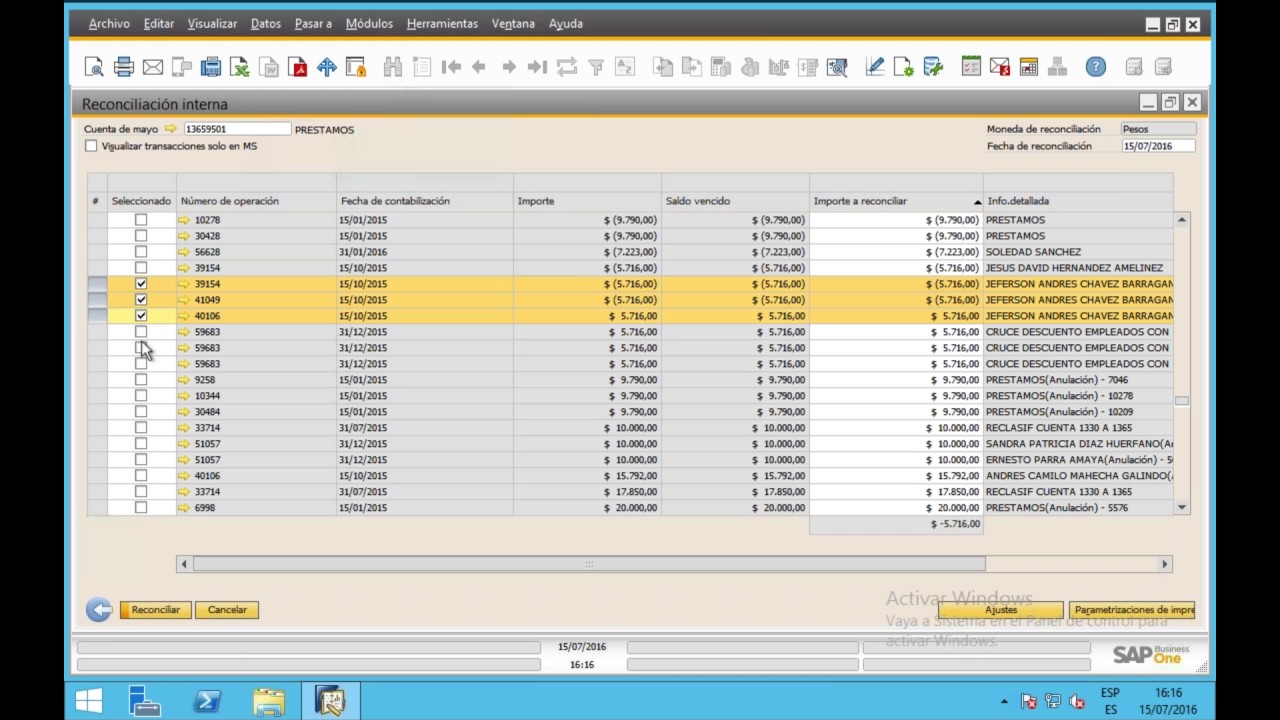
Task: Uncheck the selected operation 40106 JEFERSON row
Action: point(141,316)
